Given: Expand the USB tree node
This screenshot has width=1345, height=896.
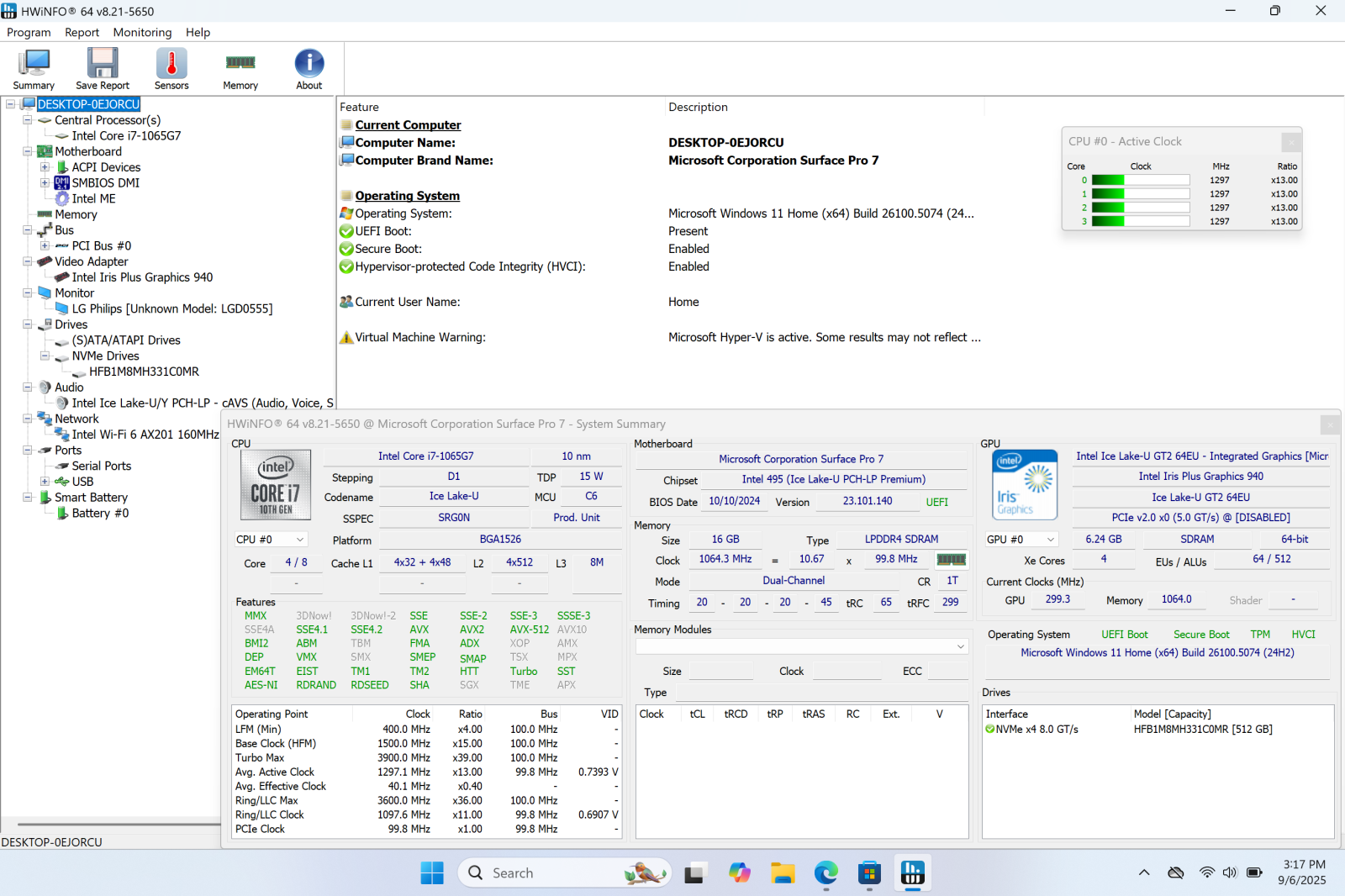Looking at the screenshot, I should tap(45, 482).
